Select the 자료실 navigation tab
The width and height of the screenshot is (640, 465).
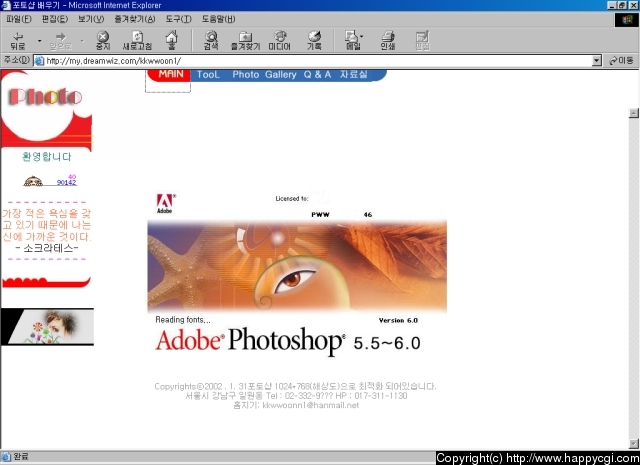click(x=354, y=75)
